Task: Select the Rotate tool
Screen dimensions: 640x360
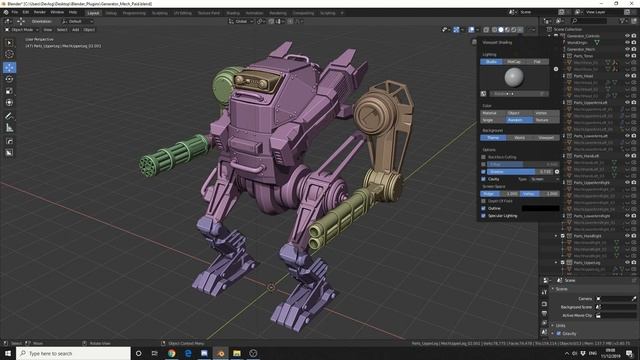Action: pyautogui.click(x=9, y=79)
